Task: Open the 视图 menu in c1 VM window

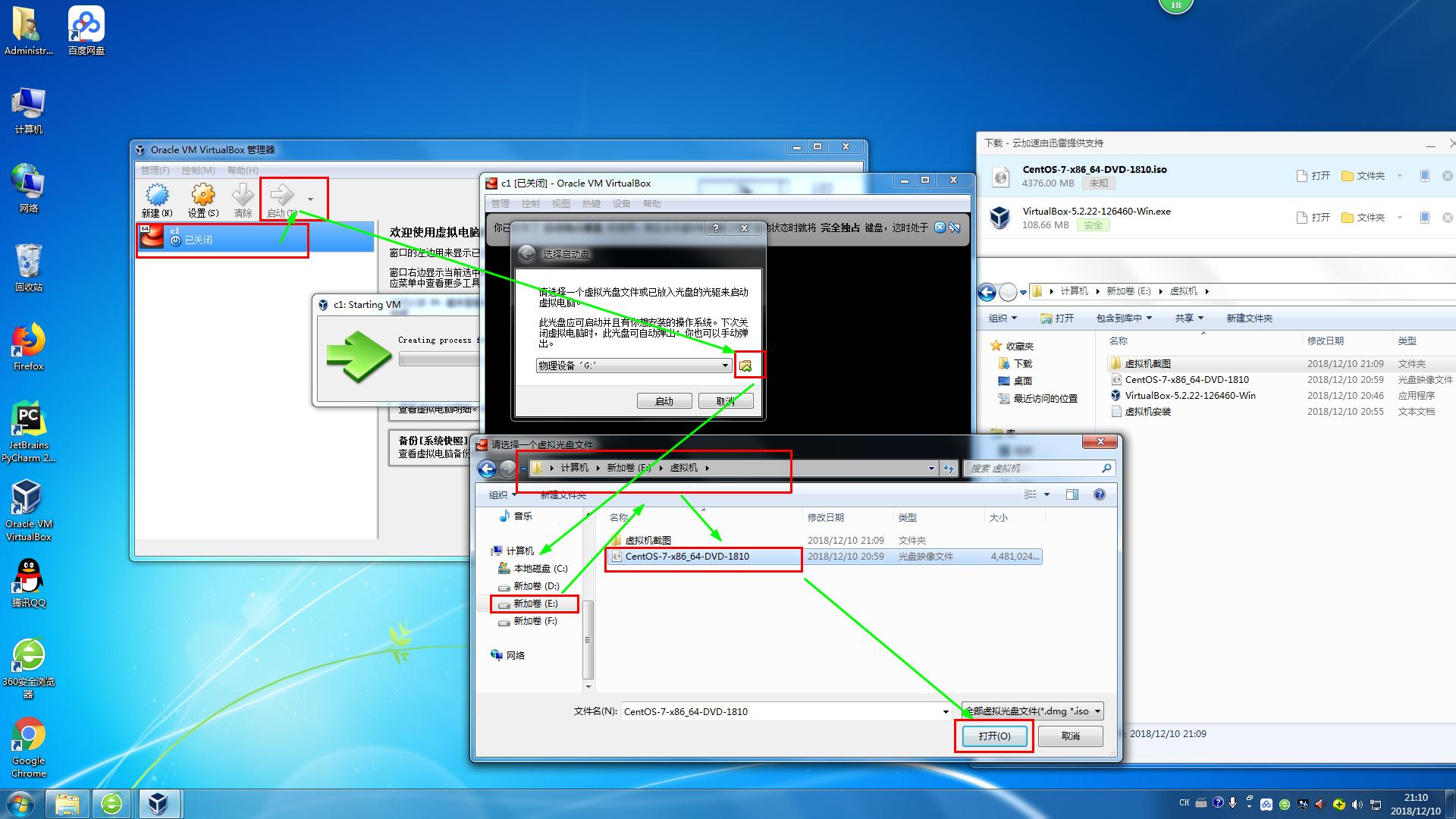Action: pos(560,203)
